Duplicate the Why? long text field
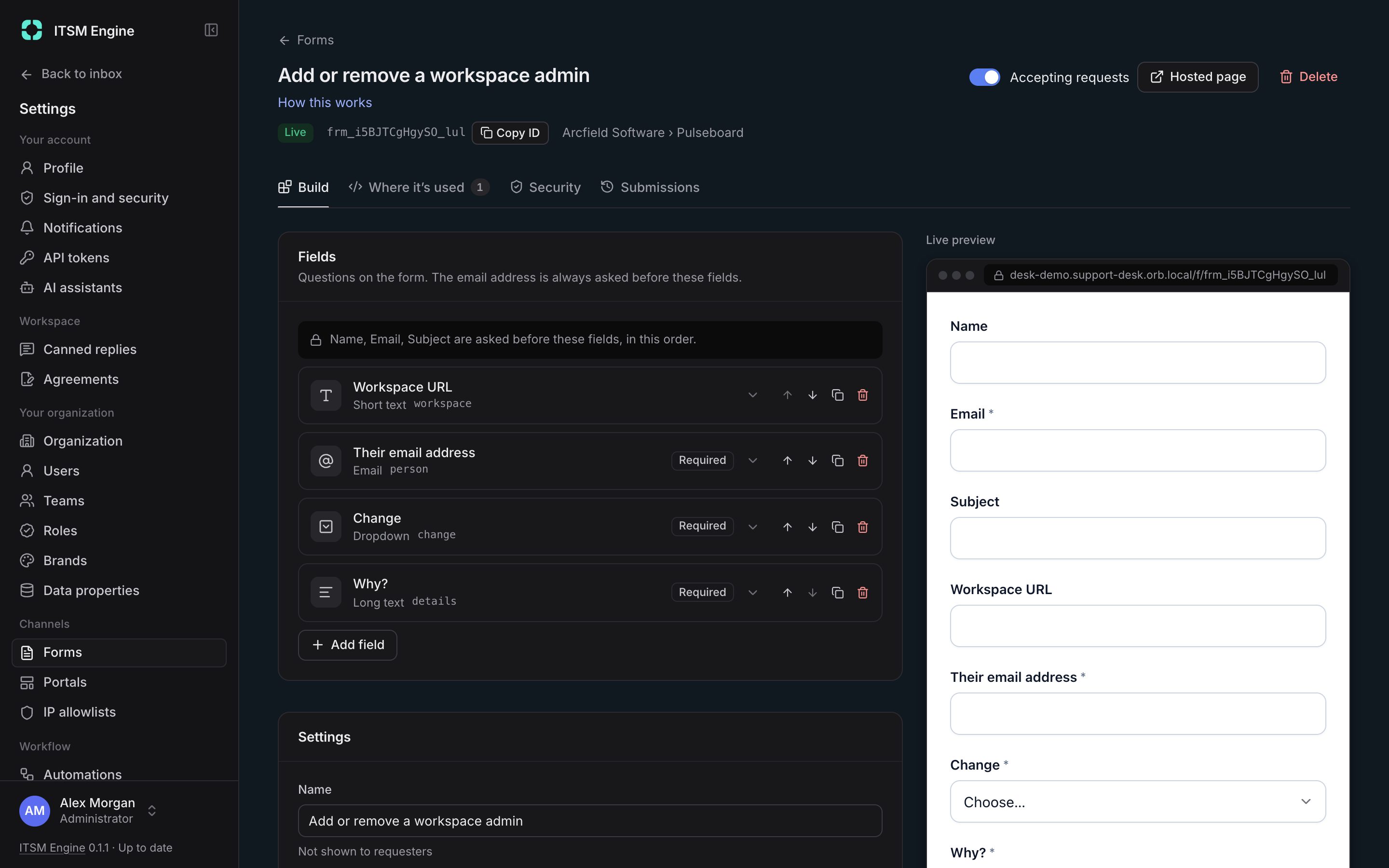This screenshot has width=1389, height=868. 837,593
